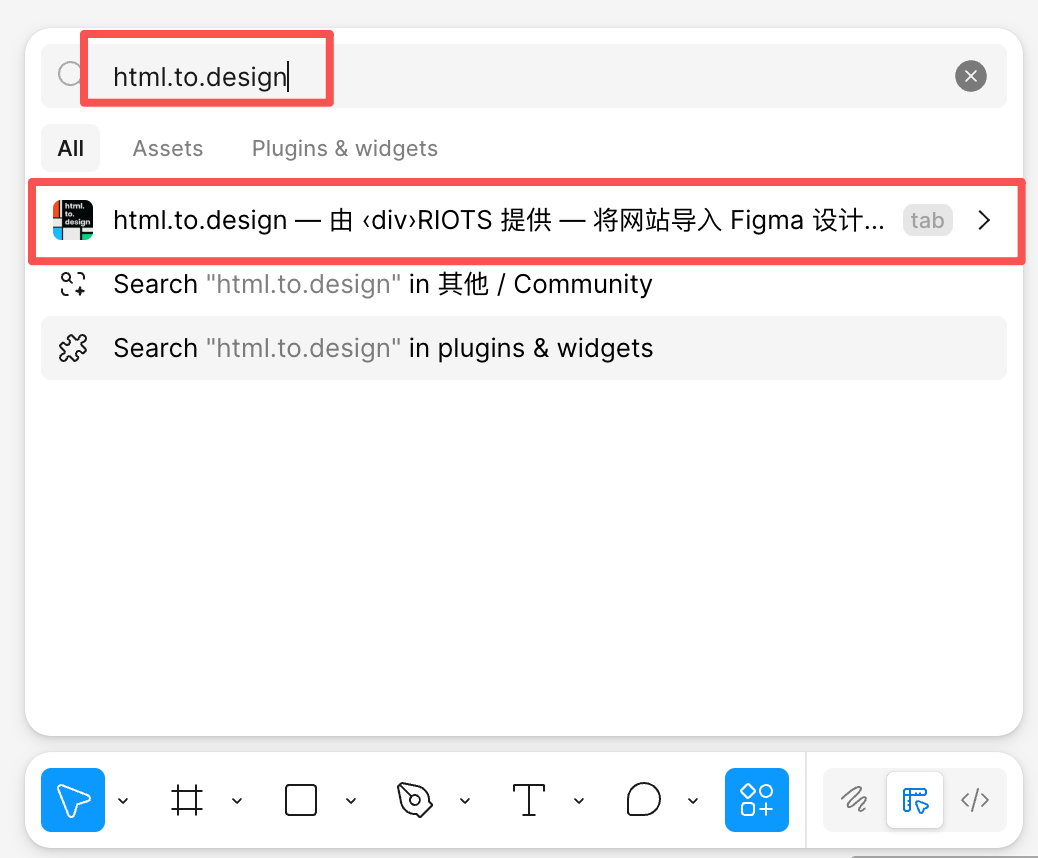The image size is (1038, 858).
Task: Expand Text tool dropdown arrow
Action: (x=579, y=801)
